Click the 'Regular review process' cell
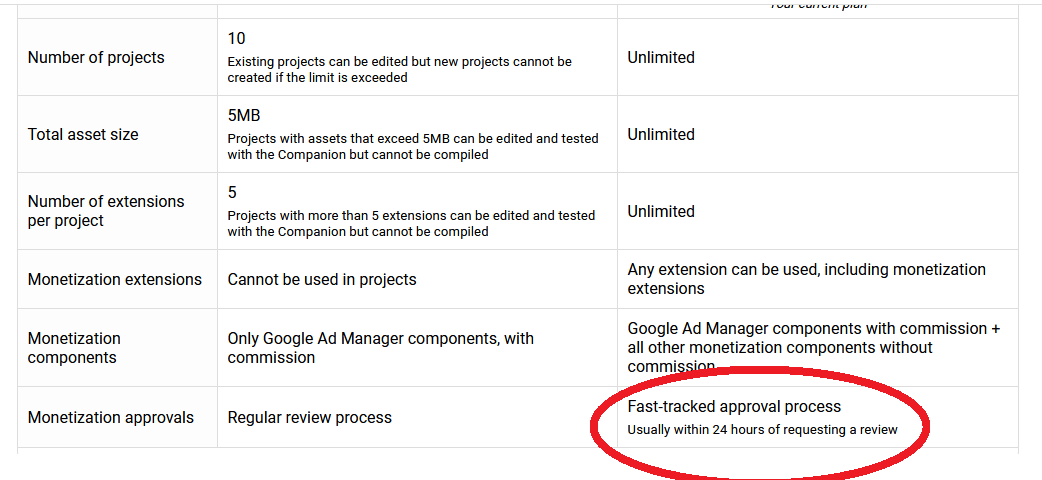Screen dimensions: 1042x480 pos(310,418)
